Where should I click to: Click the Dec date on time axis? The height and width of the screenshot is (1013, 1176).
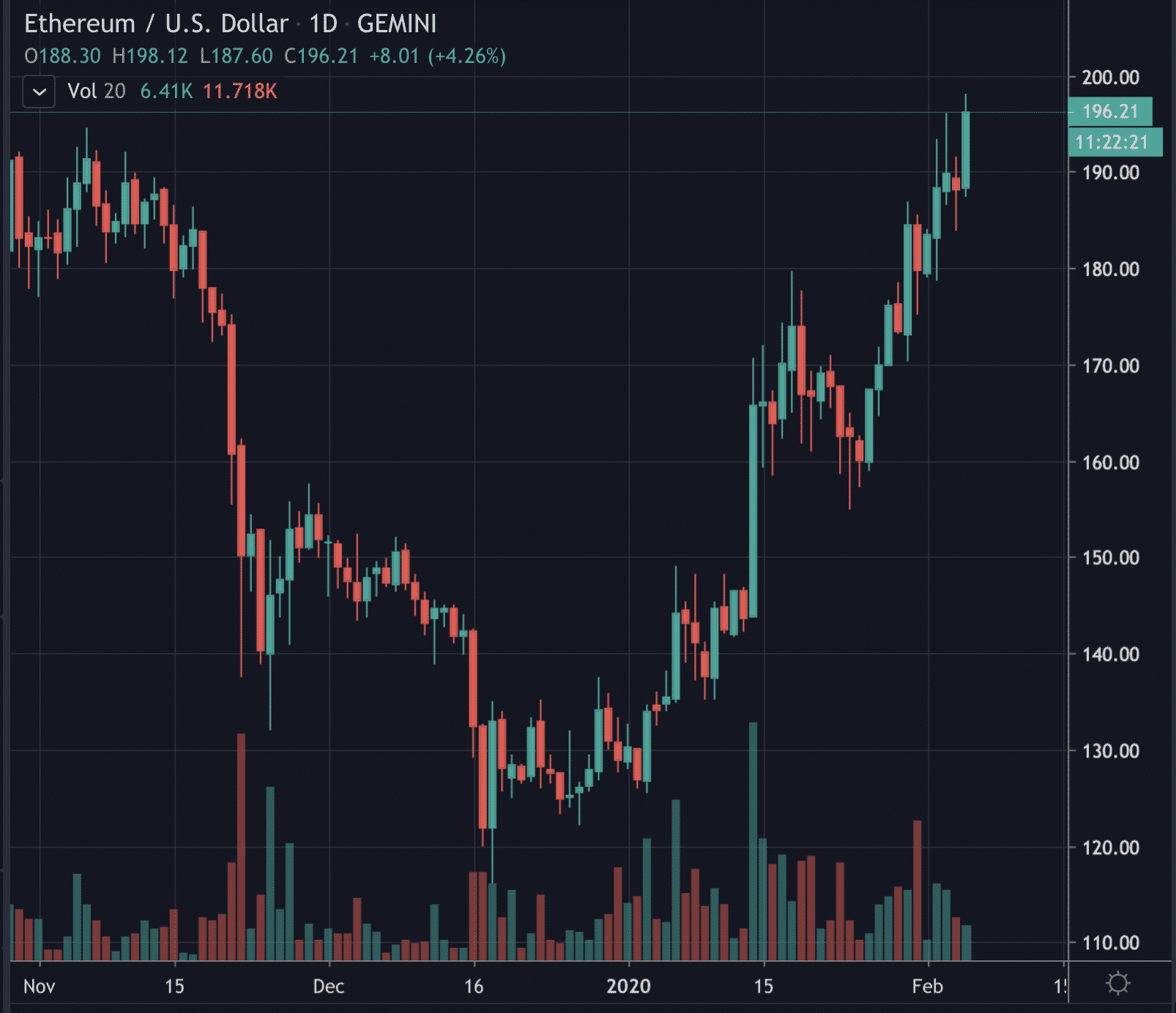point(328,987)
